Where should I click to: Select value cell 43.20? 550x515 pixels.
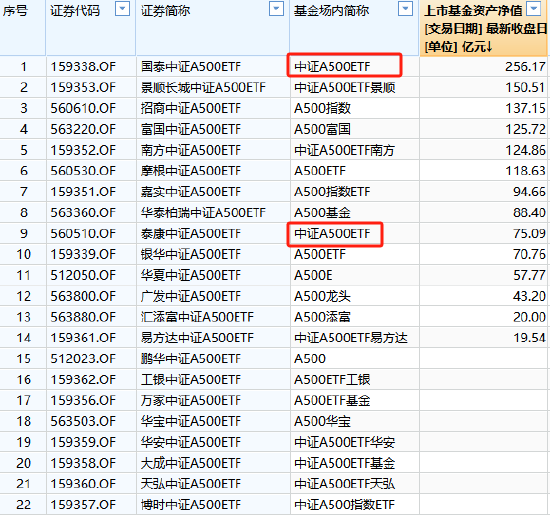point(484,296)
